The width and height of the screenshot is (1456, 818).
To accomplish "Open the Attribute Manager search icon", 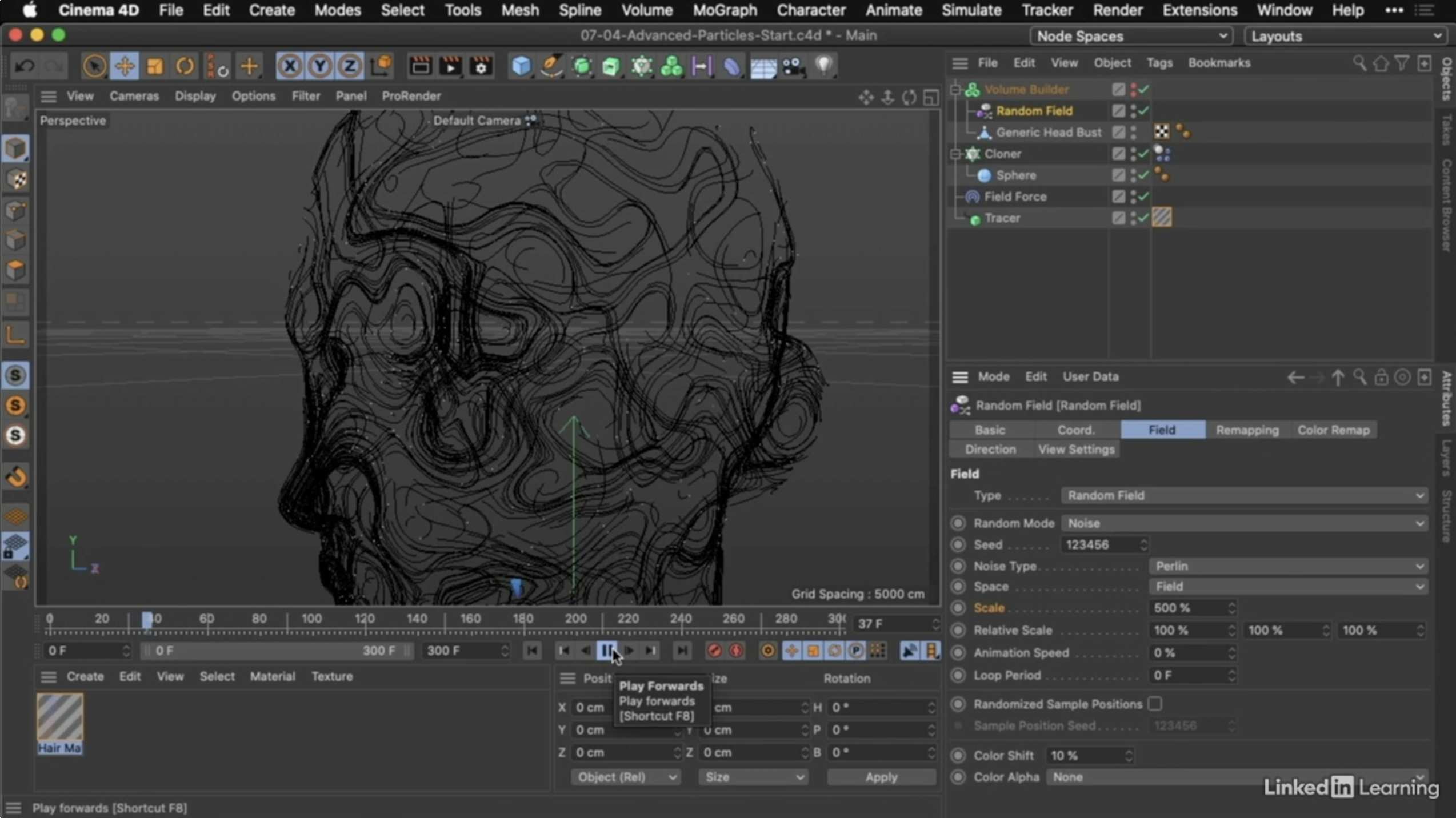I will point(1360,377).
